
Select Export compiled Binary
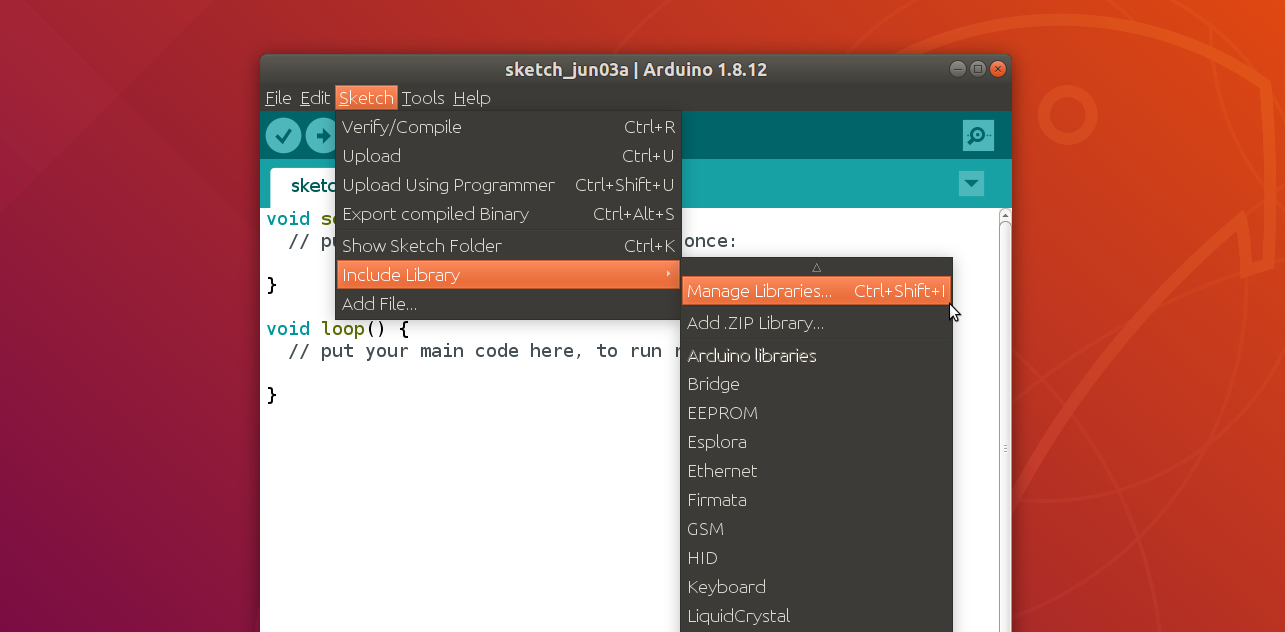(x=508, y=214)
